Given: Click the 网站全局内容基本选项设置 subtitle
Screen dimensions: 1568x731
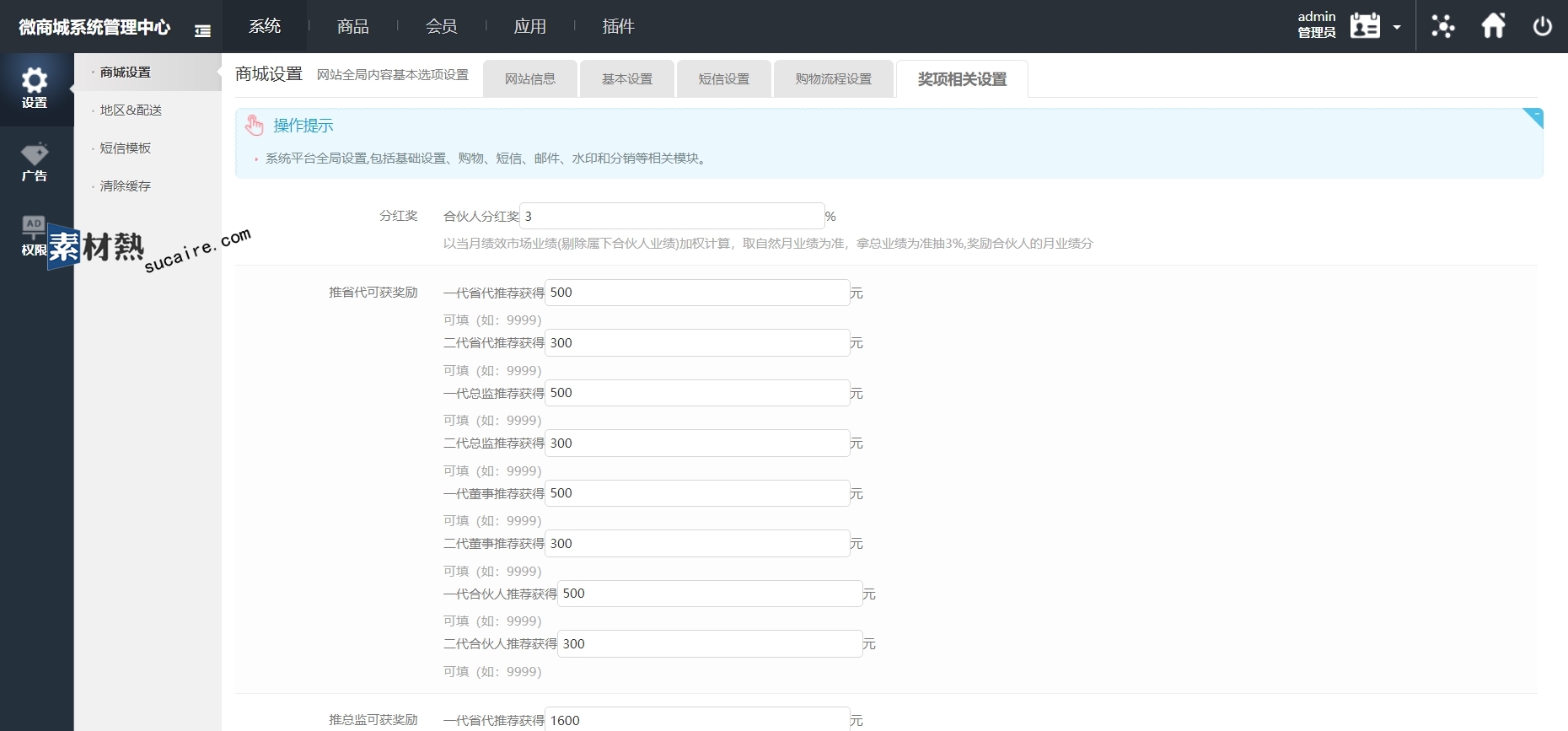Looking at the screenshot, I should tap(393, 75).
